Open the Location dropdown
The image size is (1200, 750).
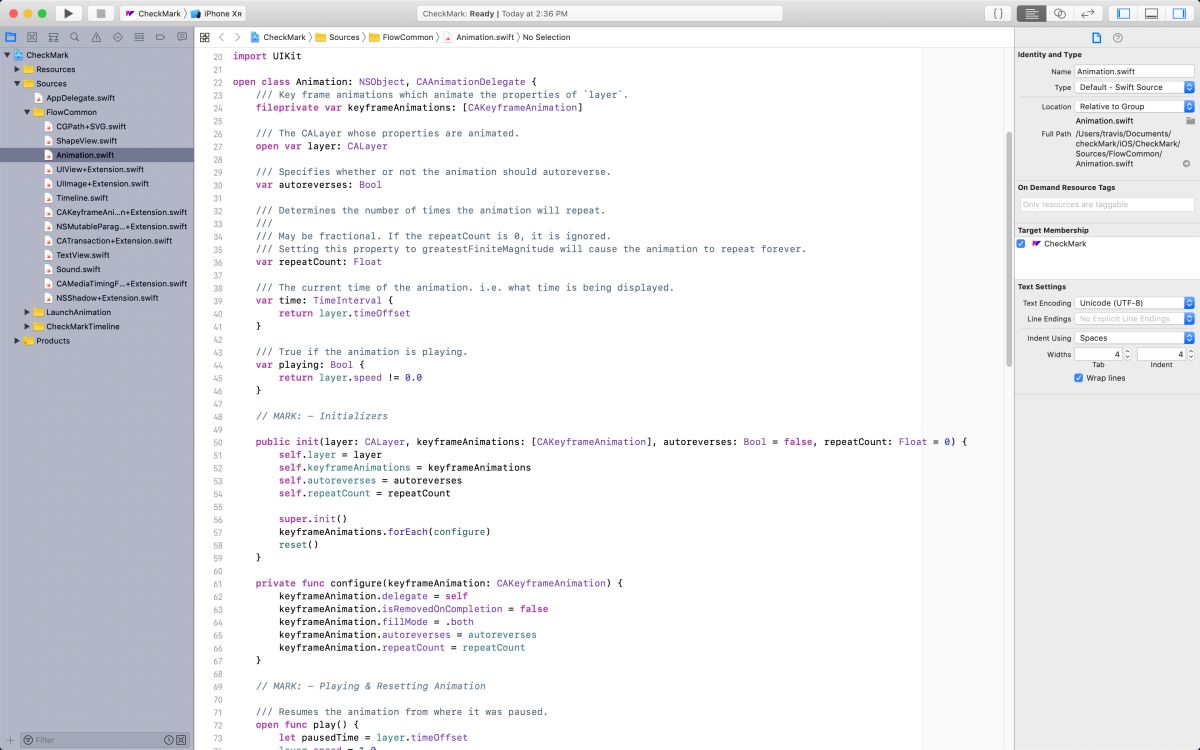[1134, 106]
